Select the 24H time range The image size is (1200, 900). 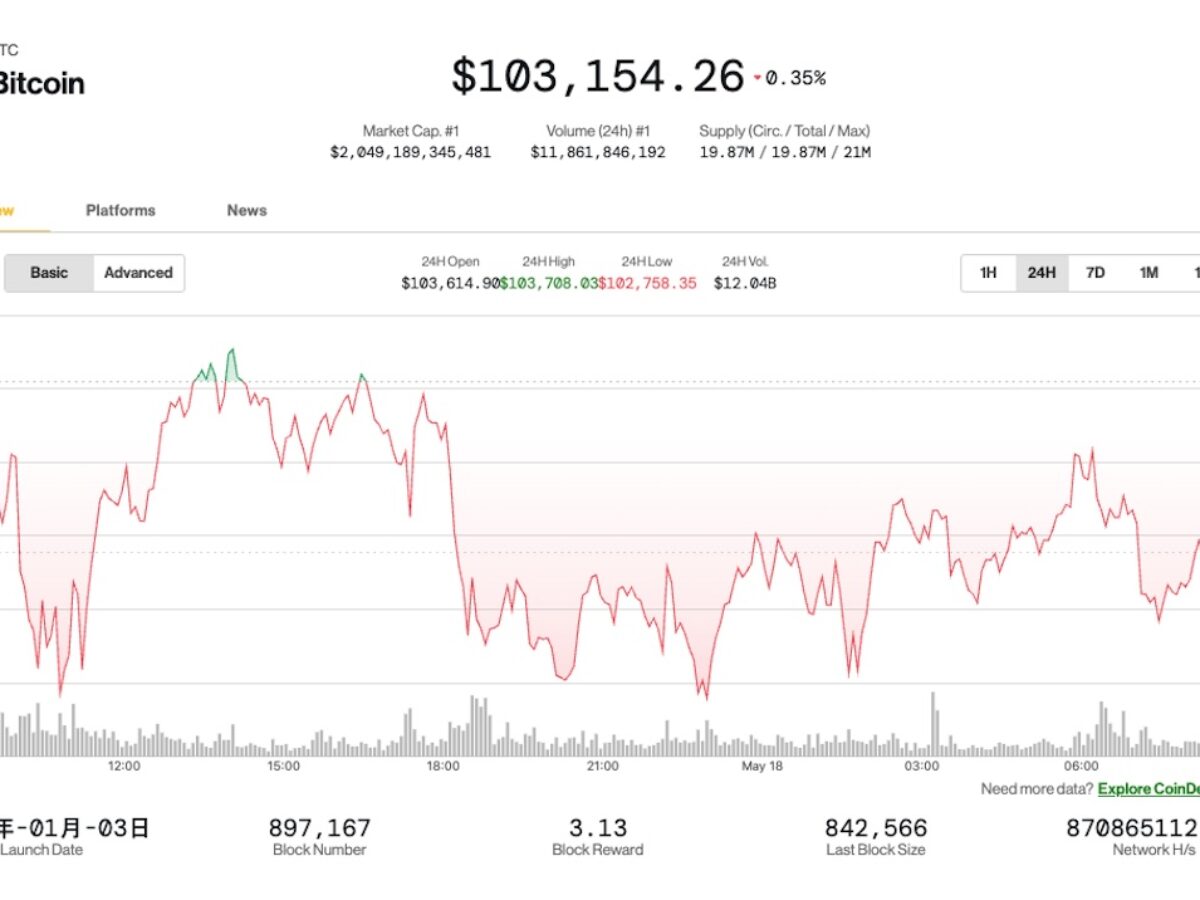point(1042,273)
